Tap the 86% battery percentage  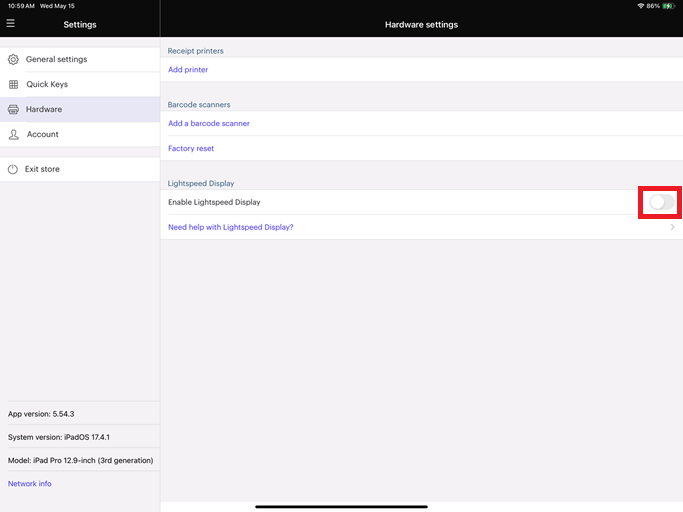(x=653, y=6)
